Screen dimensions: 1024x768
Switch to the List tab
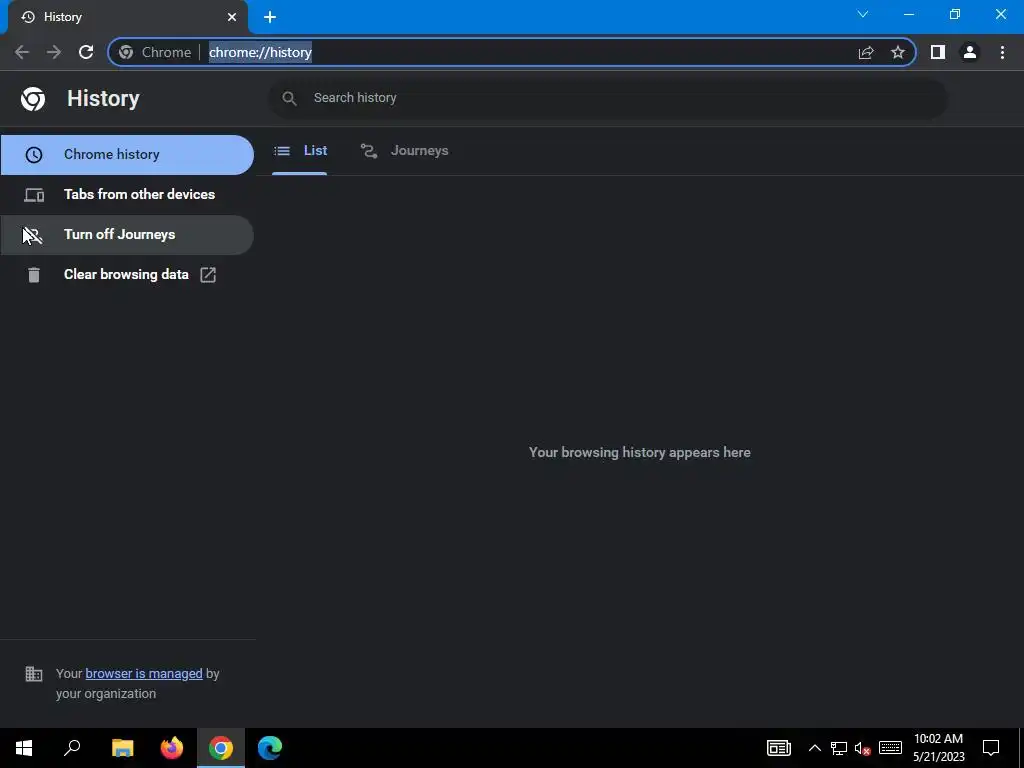(x=300, y=151)
